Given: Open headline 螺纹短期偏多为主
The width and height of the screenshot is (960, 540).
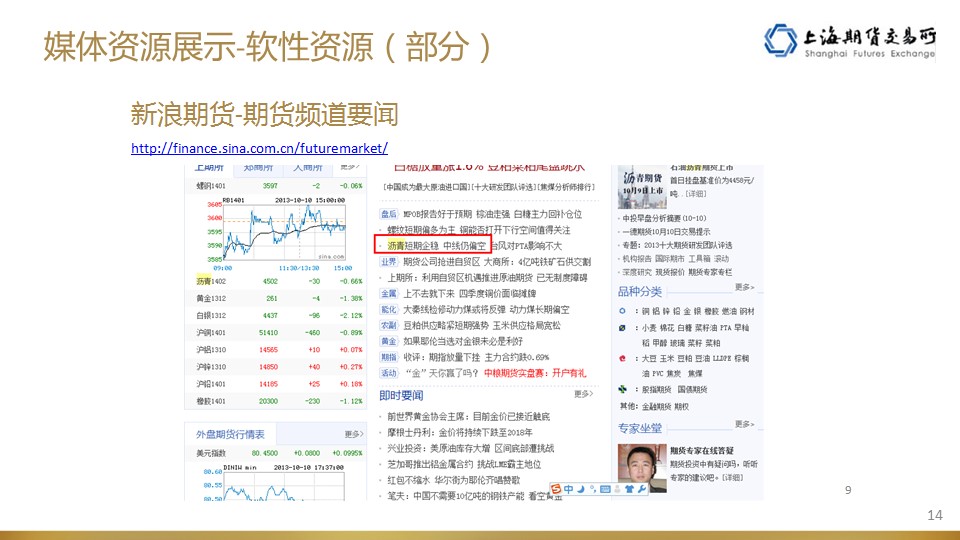Looking at the screenshot, I should [422, 230].
